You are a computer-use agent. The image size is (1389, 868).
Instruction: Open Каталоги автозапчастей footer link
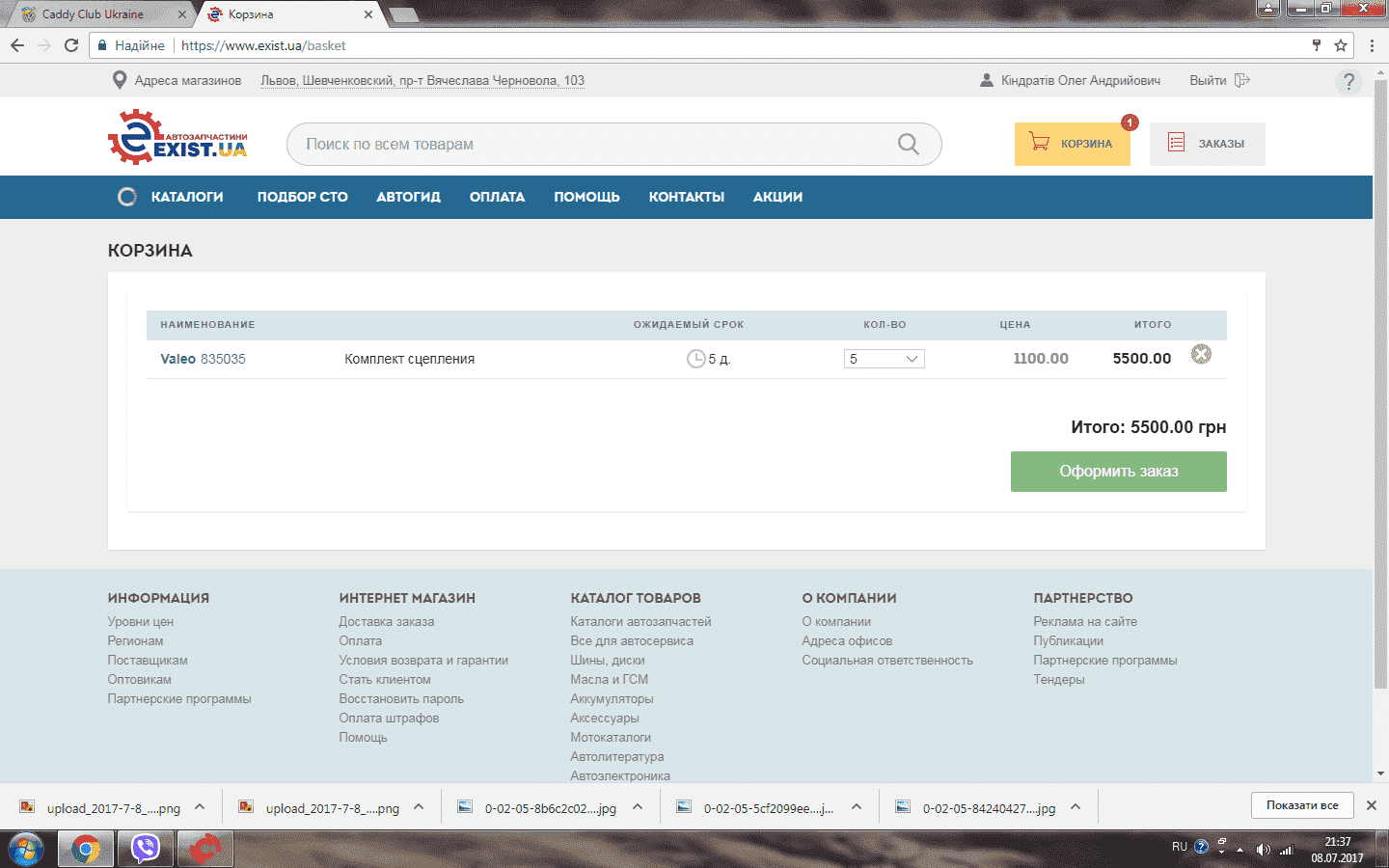tap(640, 622)
